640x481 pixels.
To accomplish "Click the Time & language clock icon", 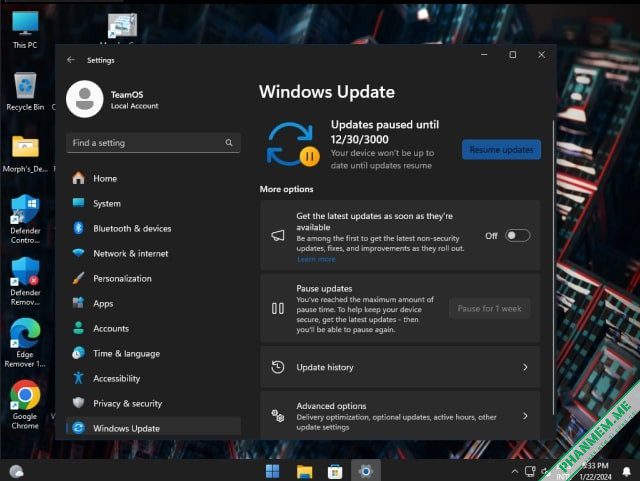I will coord(78,353).
